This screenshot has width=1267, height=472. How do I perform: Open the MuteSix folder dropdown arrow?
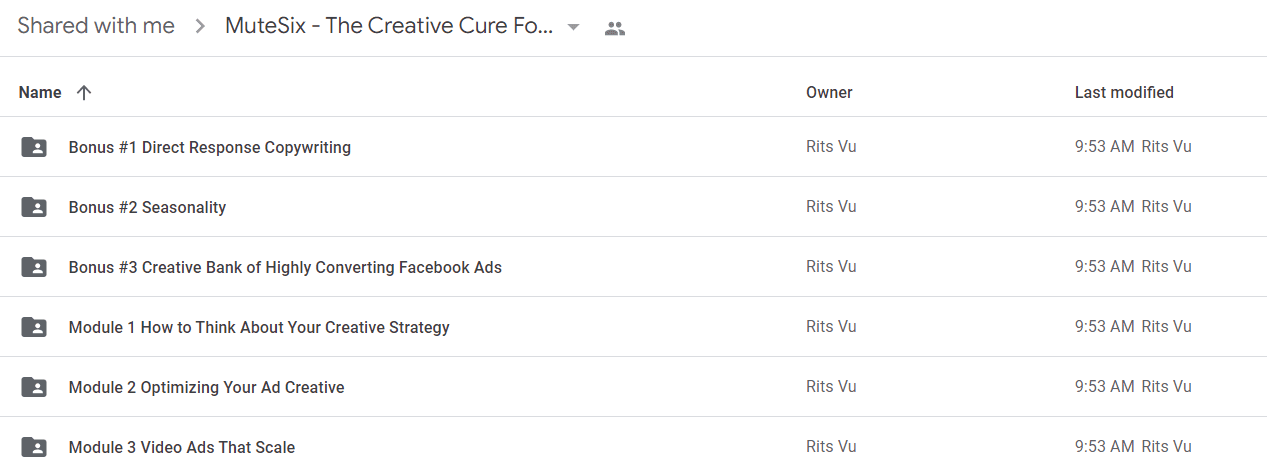pos(573,27)
